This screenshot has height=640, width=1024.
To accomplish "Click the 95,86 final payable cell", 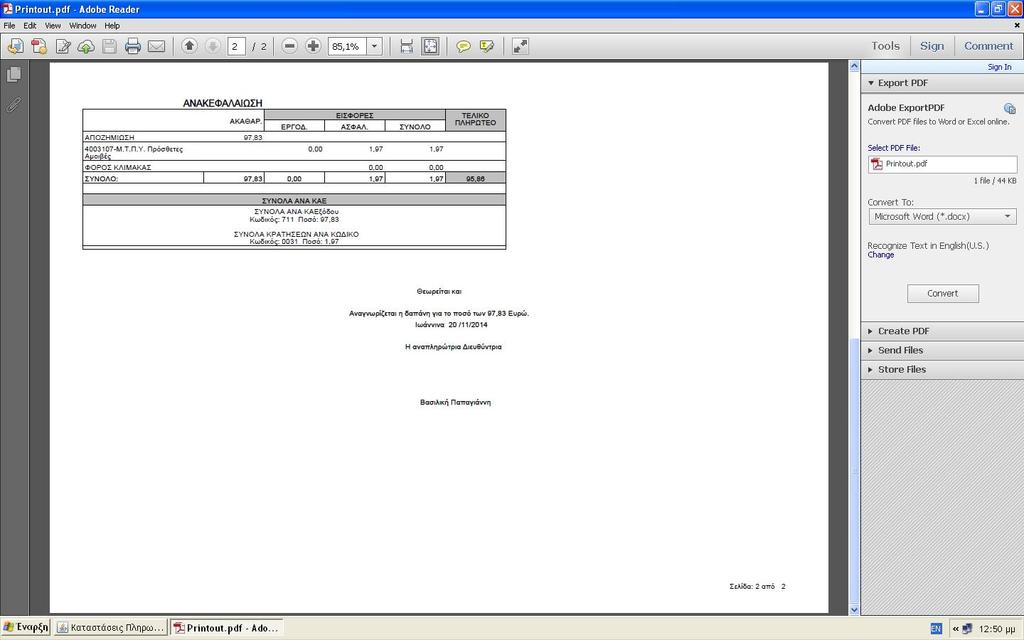I will 475,178.
